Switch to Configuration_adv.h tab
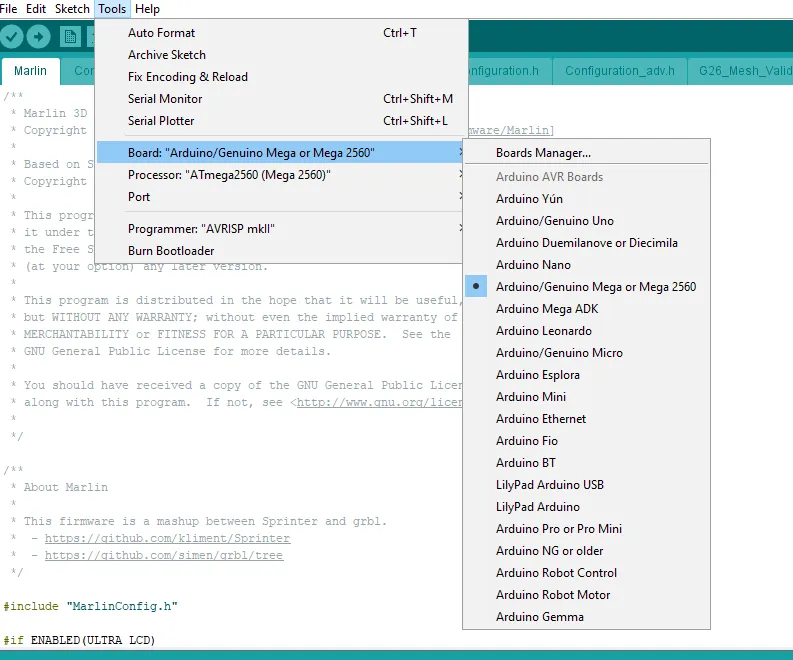This screenshot has width=793, height=660. pyautogui.click(x=619, y=71)
